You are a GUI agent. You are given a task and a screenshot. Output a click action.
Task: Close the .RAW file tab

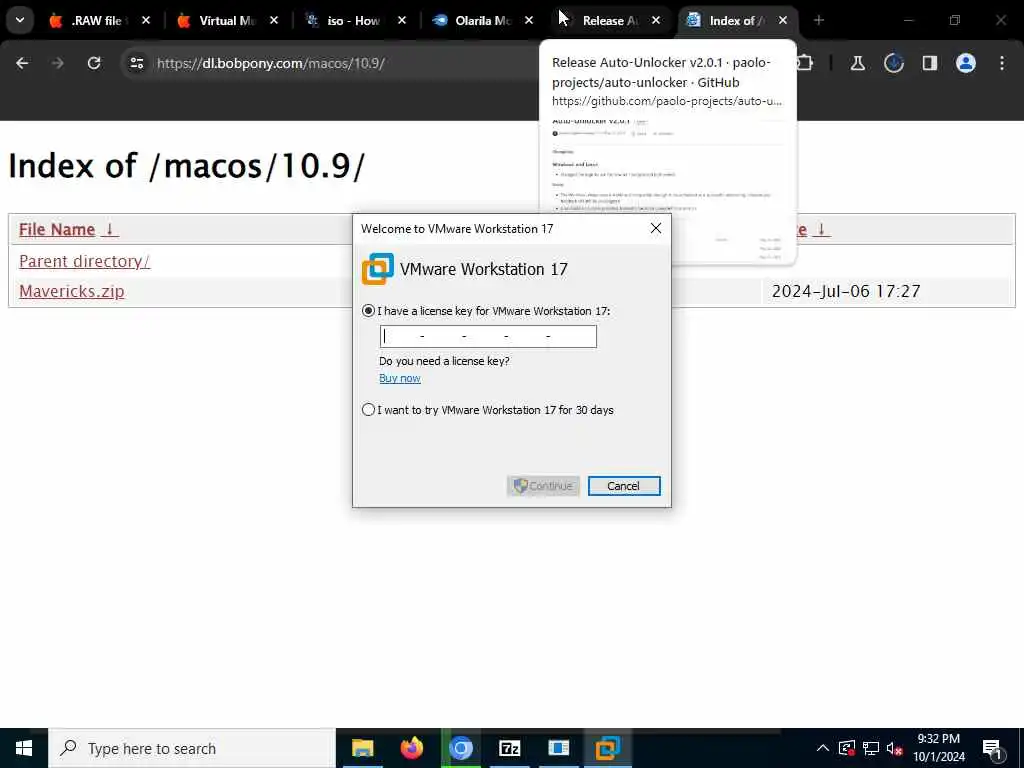click(146, 20)
